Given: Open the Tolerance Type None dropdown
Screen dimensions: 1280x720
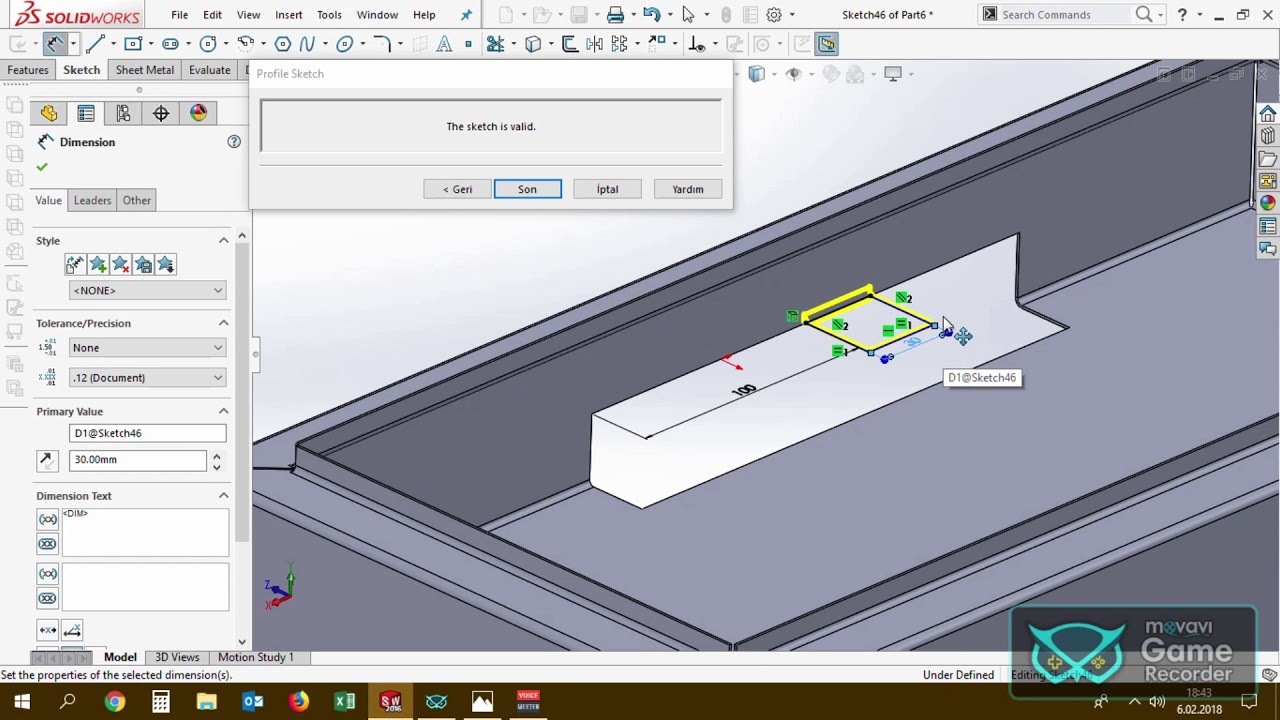Looking at the screenshot, I should (x=147, y=348).
